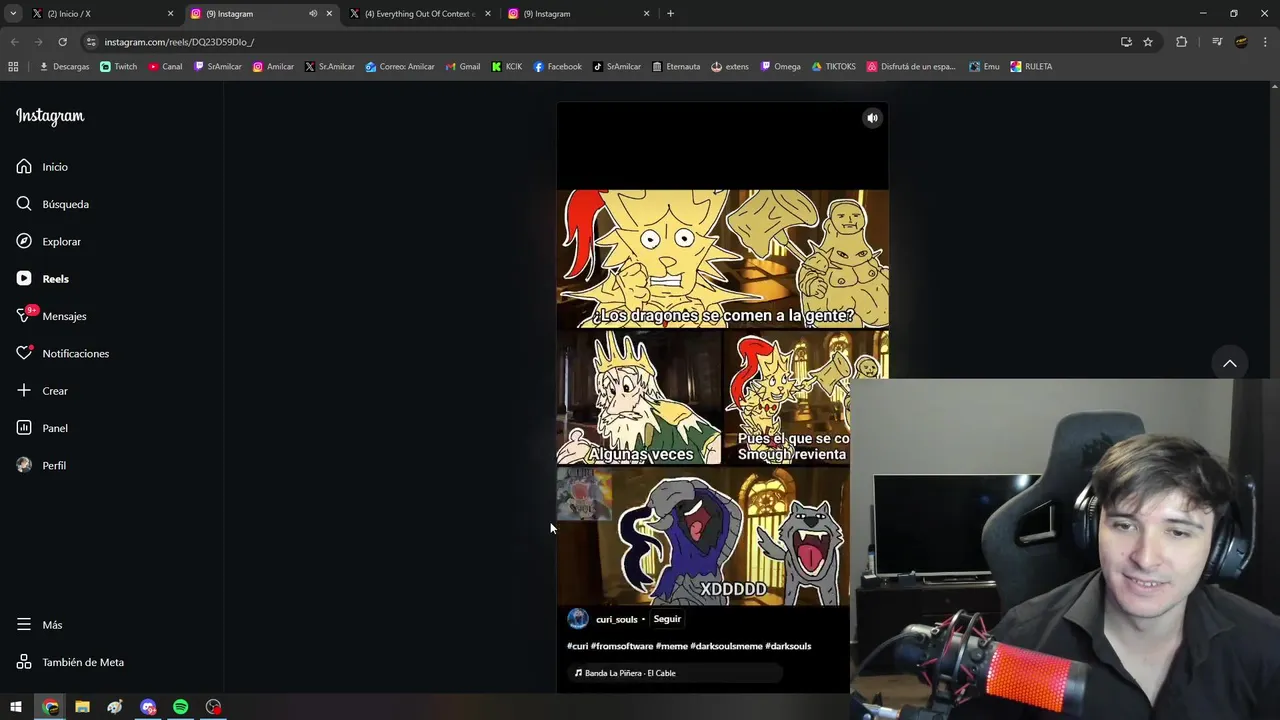This screenshot has width=1280, height=720.
Task: Open the #curi hashtag
Action: [577, 646]
